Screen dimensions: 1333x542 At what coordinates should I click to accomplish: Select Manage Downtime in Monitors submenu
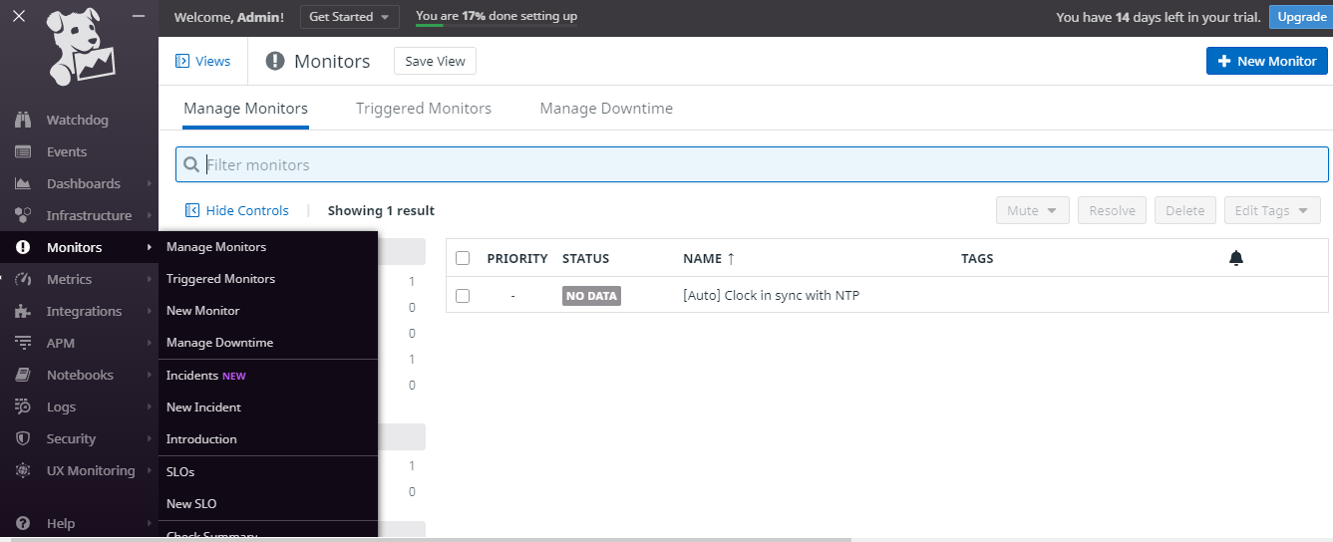pos(219,343)
